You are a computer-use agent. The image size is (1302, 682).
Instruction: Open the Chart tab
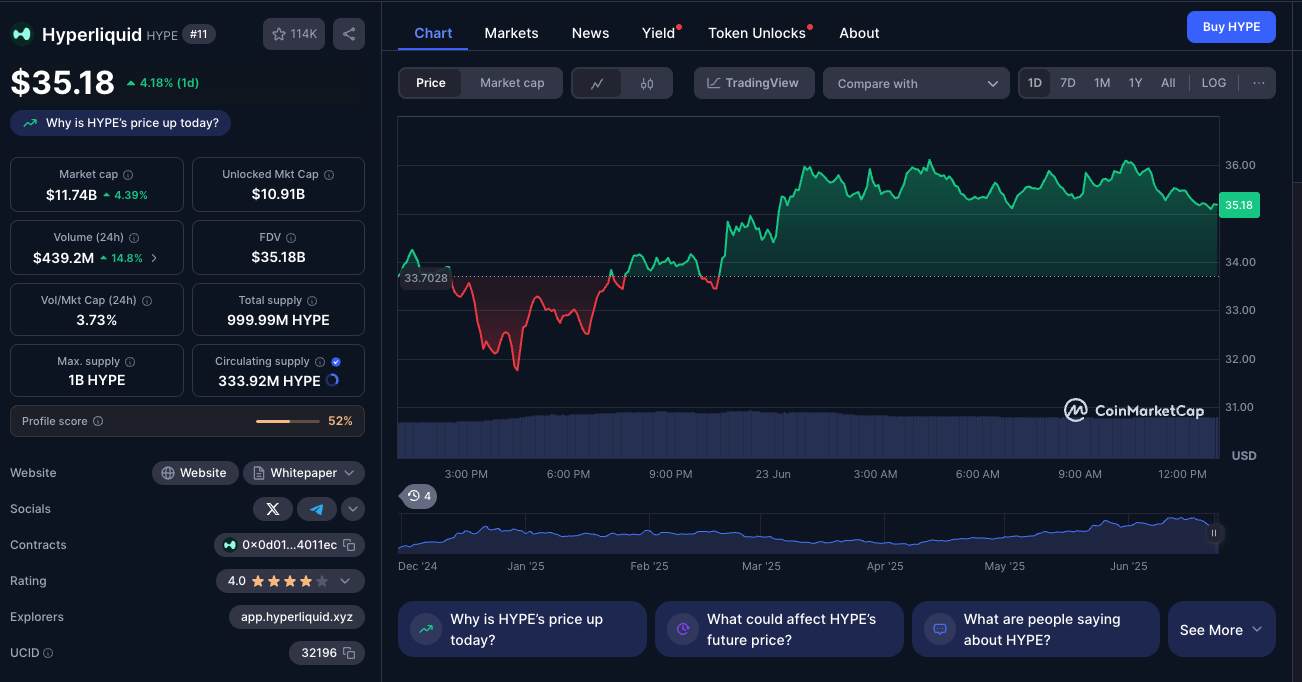433,33
